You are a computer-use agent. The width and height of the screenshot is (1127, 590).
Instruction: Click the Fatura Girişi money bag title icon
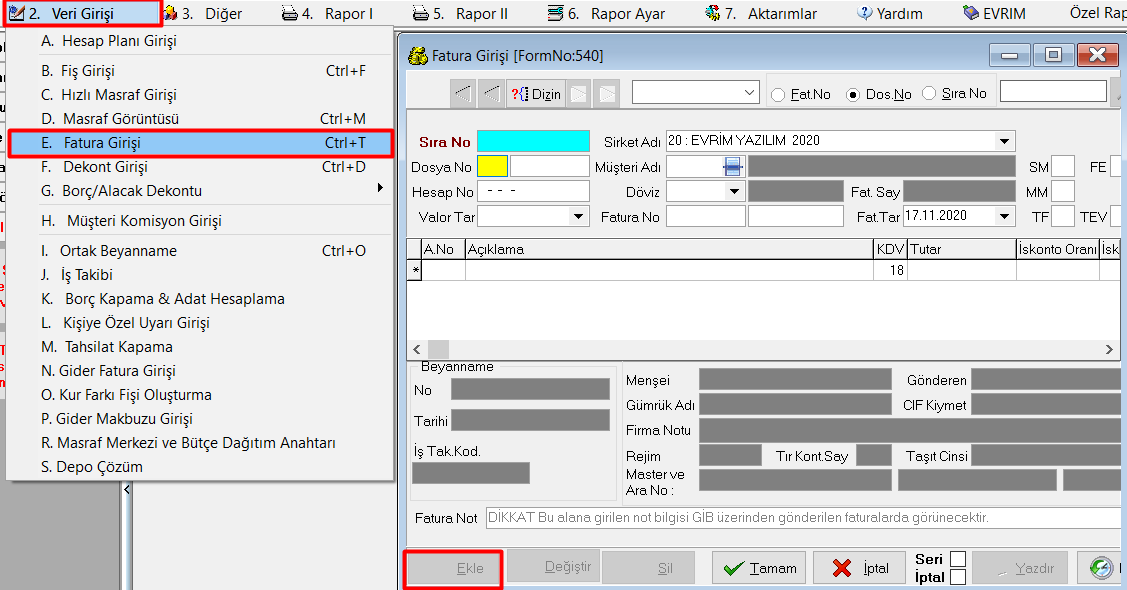tap(418, 55)
